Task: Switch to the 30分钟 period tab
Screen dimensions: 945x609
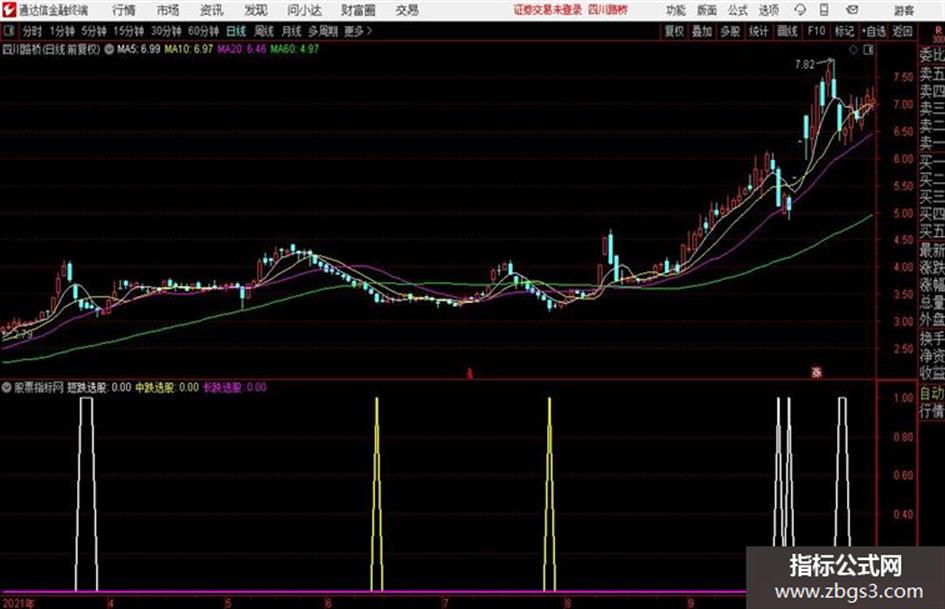Action: (x=166, y=31)
